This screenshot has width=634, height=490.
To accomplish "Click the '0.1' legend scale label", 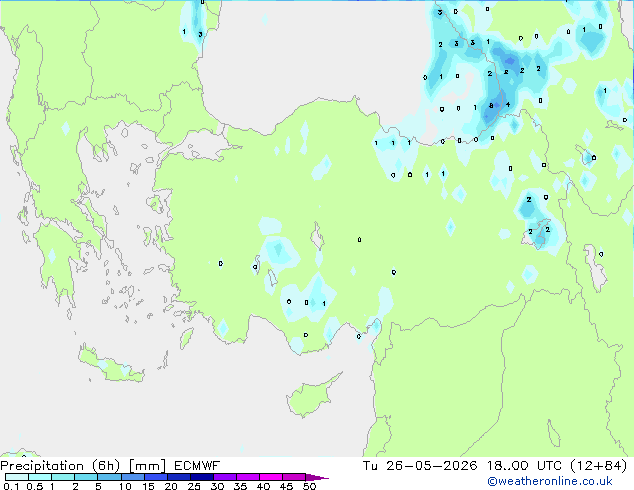I will click(x=11, y=486).
